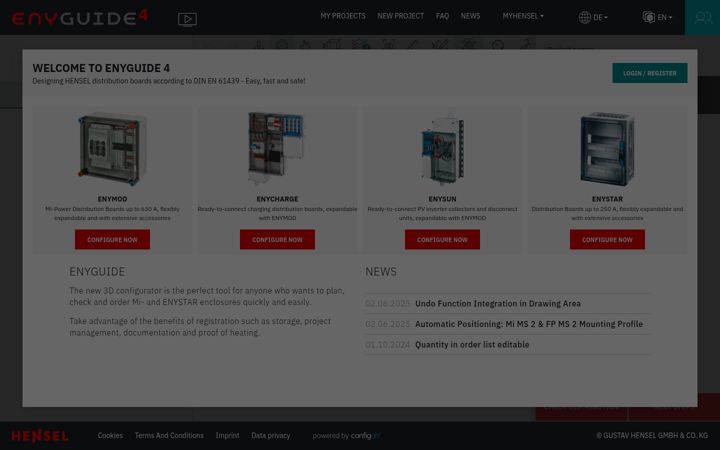
Task: Click the ENYSTAR title text
Action: pos(607,199)
